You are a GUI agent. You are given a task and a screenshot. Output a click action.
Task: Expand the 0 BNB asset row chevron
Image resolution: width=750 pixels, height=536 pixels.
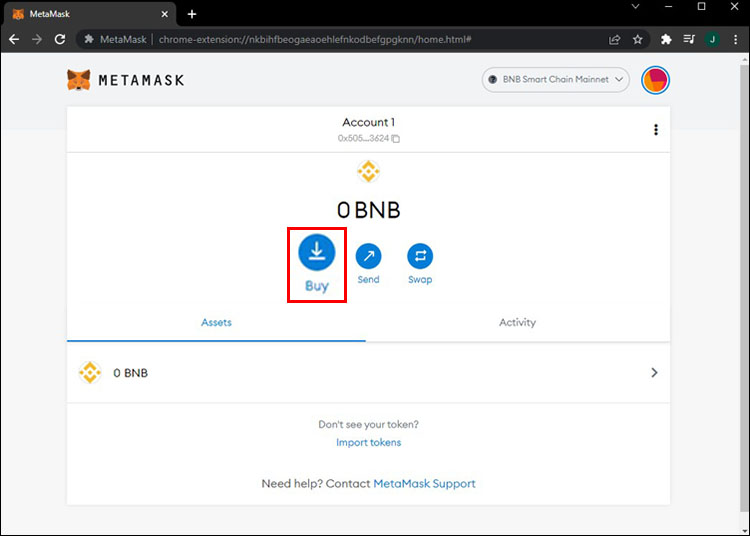[654, 372]
